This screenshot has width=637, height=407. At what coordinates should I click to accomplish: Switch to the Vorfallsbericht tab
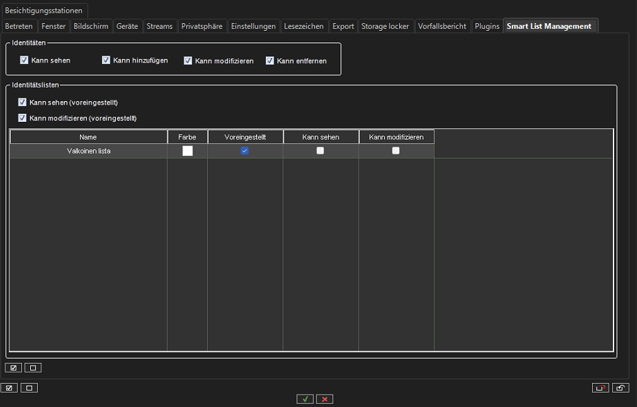(442, 26)
